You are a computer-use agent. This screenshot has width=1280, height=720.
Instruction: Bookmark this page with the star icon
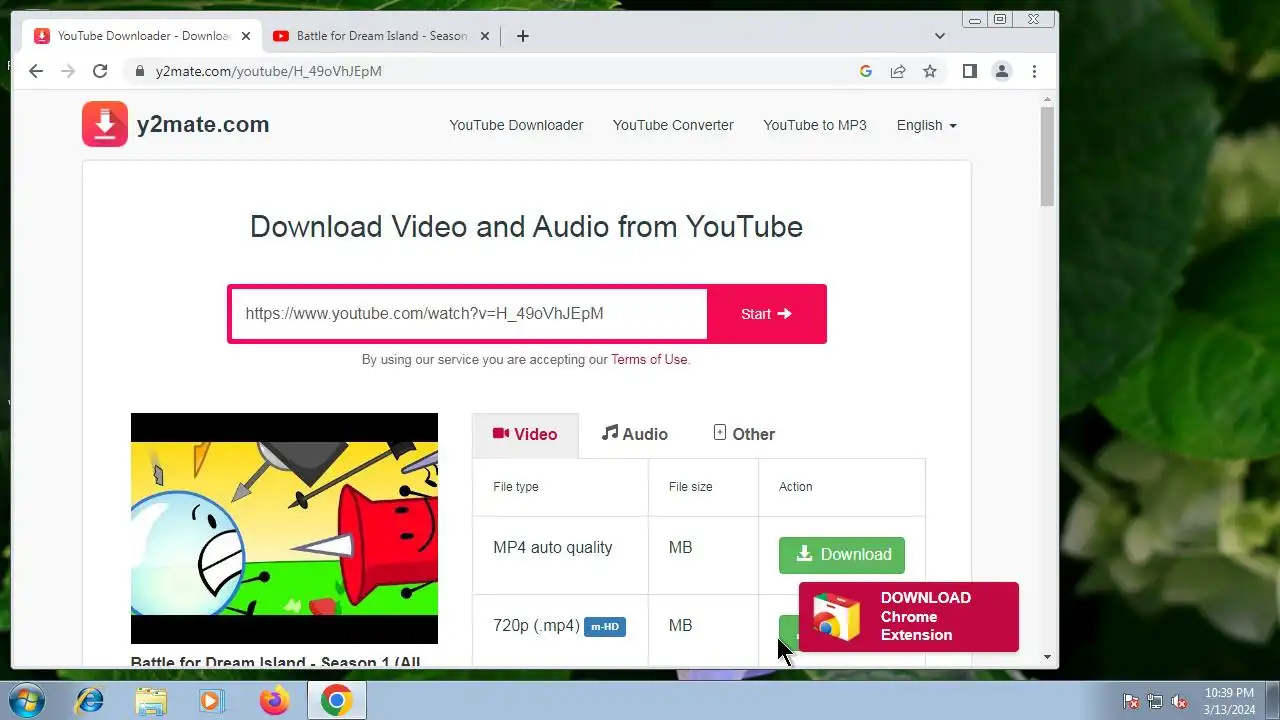[930, 71]
